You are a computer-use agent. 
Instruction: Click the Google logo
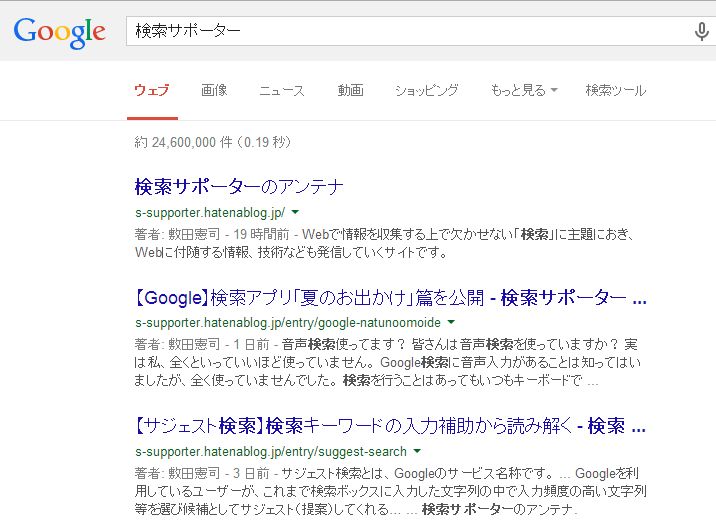60,33
